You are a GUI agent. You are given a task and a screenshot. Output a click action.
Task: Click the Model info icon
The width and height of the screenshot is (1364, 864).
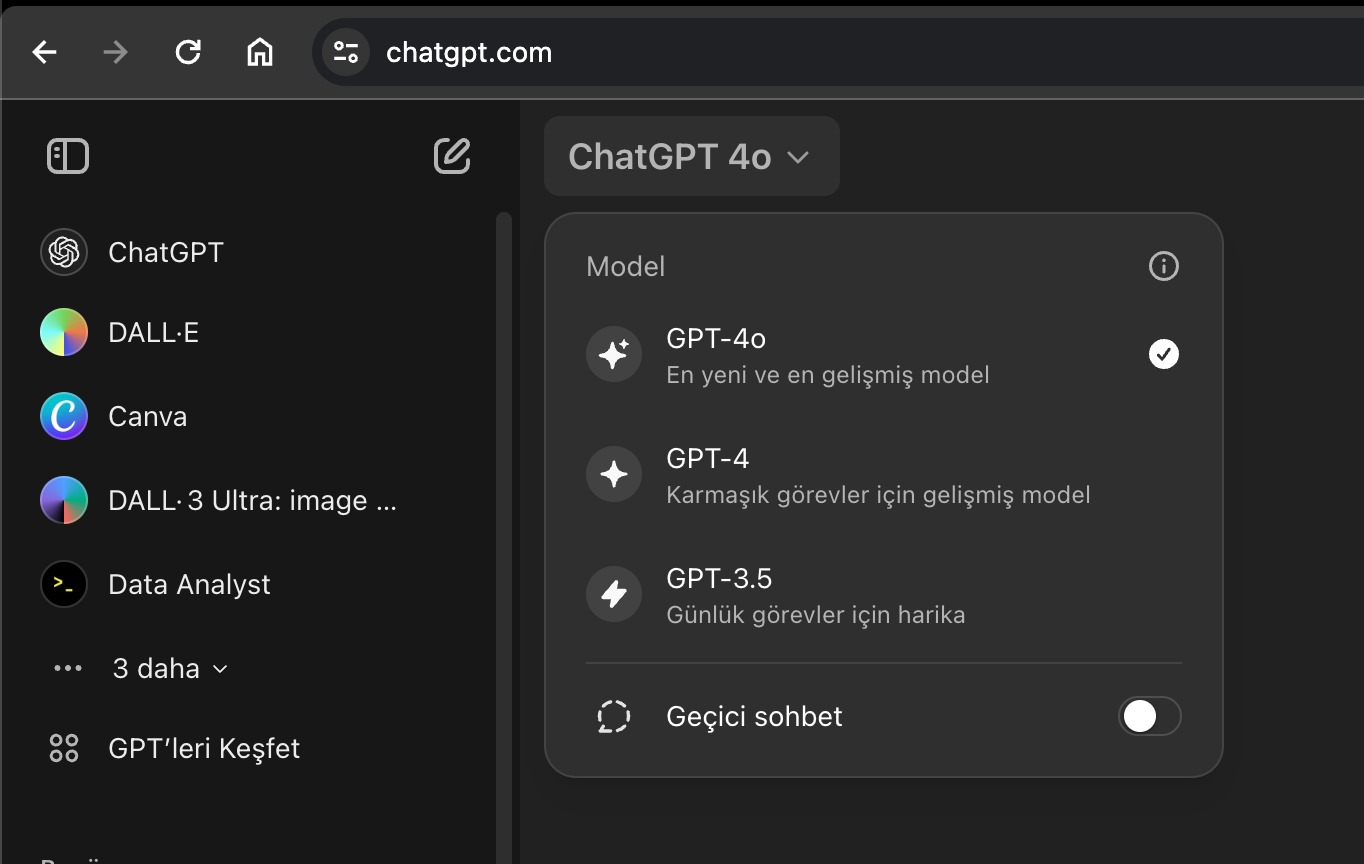point(1163,266)
